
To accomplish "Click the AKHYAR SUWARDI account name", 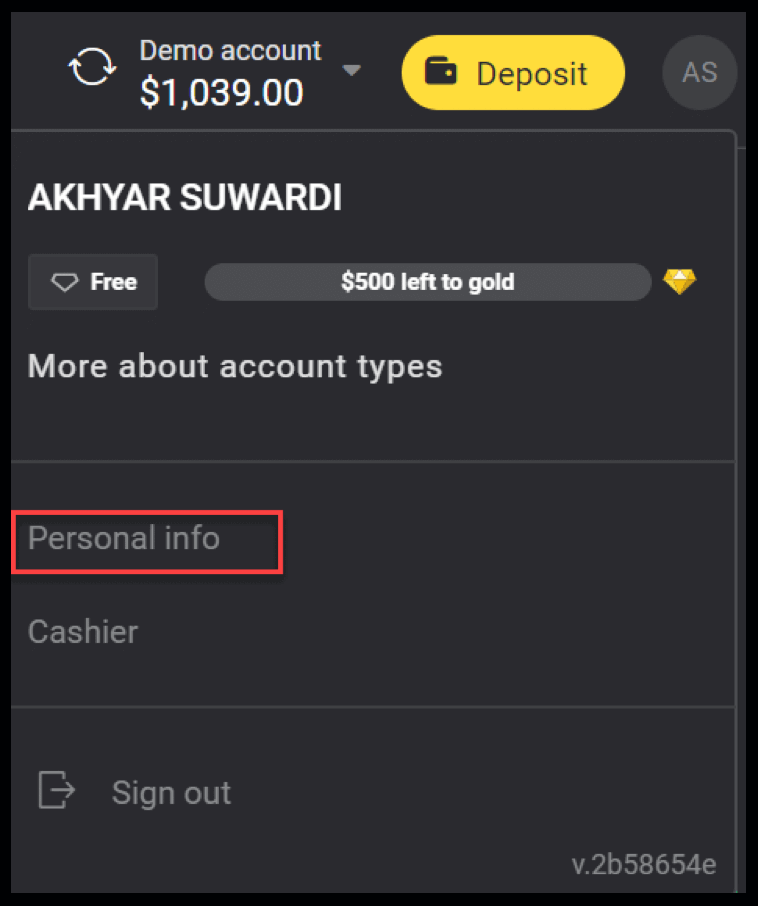I will [x=185, y=197].
